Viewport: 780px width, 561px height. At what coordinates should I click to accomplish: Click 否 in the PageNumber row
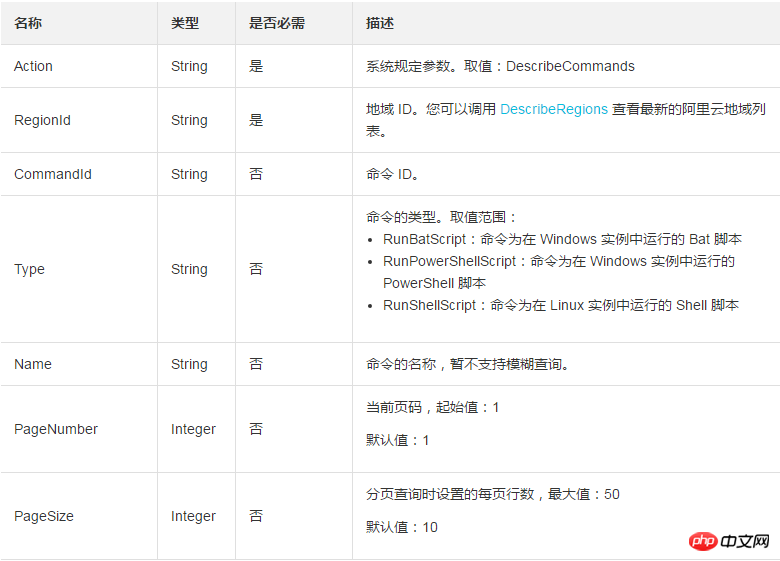click(x=256, y=429)
